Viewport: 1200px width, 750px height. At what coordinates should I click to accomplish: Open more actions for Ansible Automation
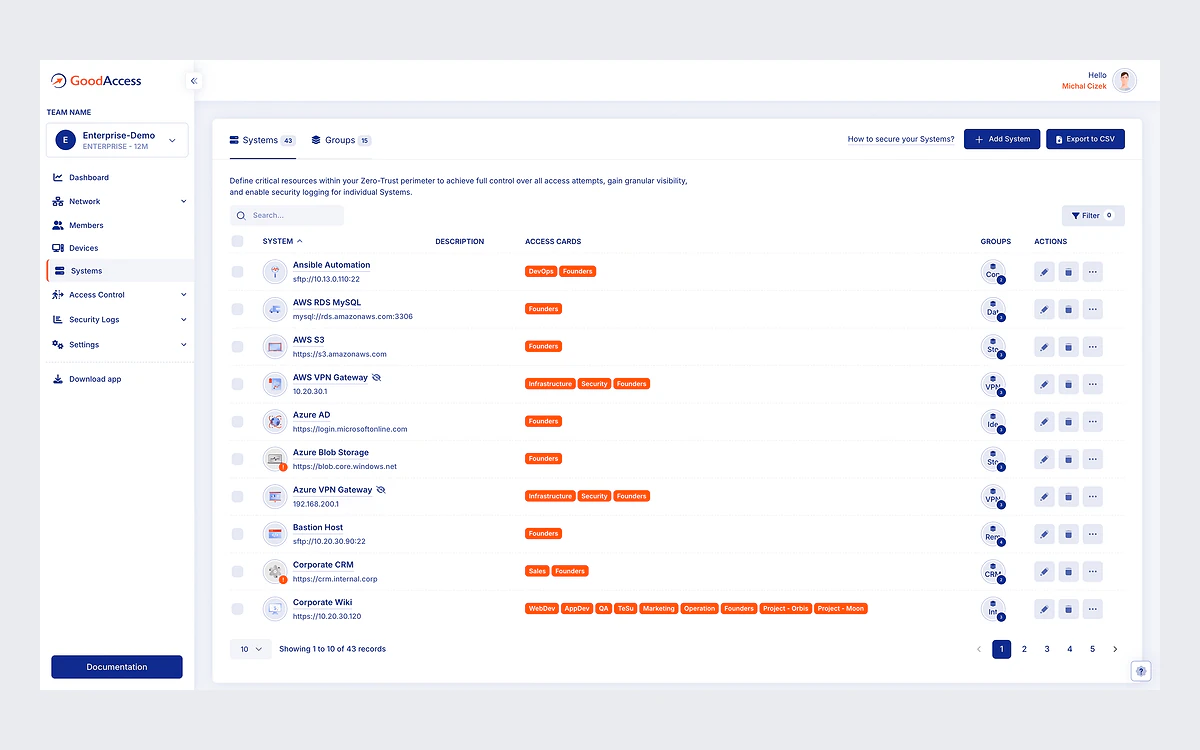click(1092, 271)
